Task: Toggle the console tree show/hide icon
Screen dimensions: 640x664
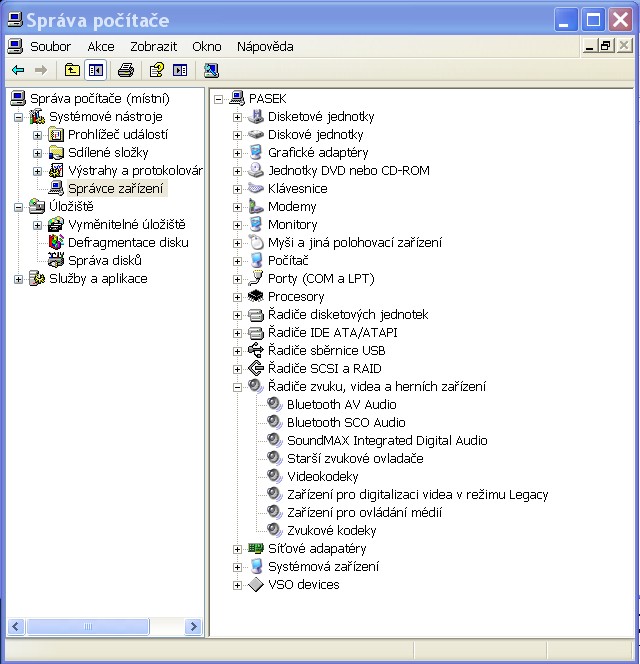Action: tap(96, 70)
